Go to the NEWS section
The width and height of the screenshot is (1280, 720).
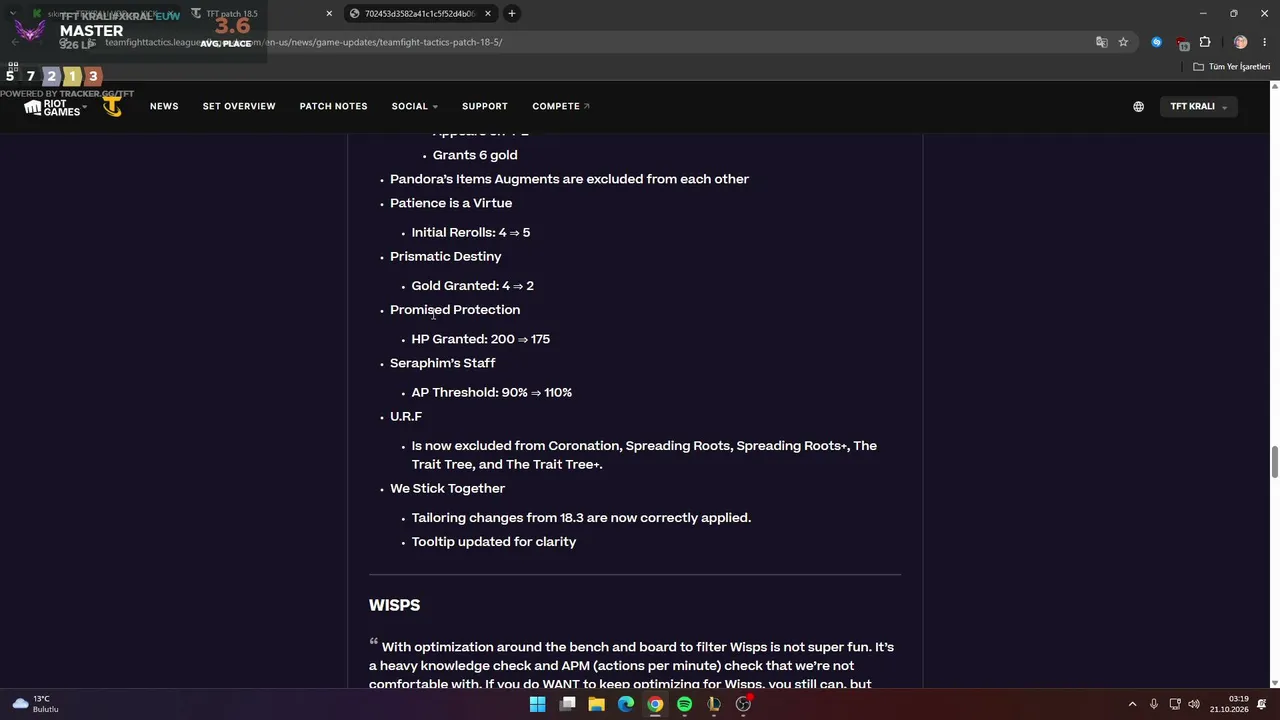164,106
